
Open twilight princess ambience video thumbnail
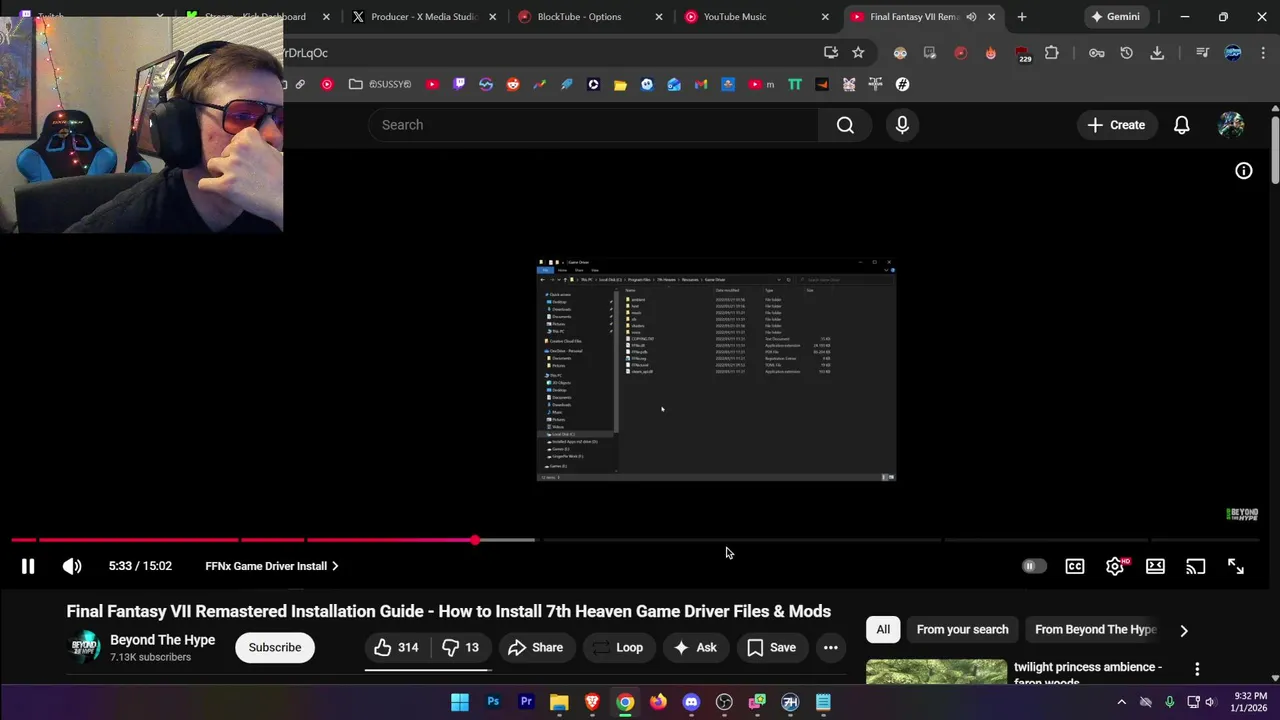pos(936,672)
